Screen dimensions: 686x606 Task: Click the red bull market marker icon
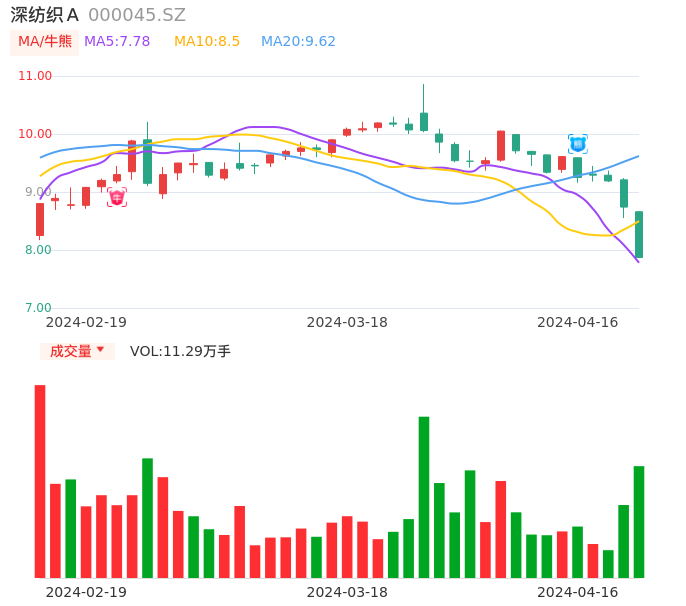[117, 197]
